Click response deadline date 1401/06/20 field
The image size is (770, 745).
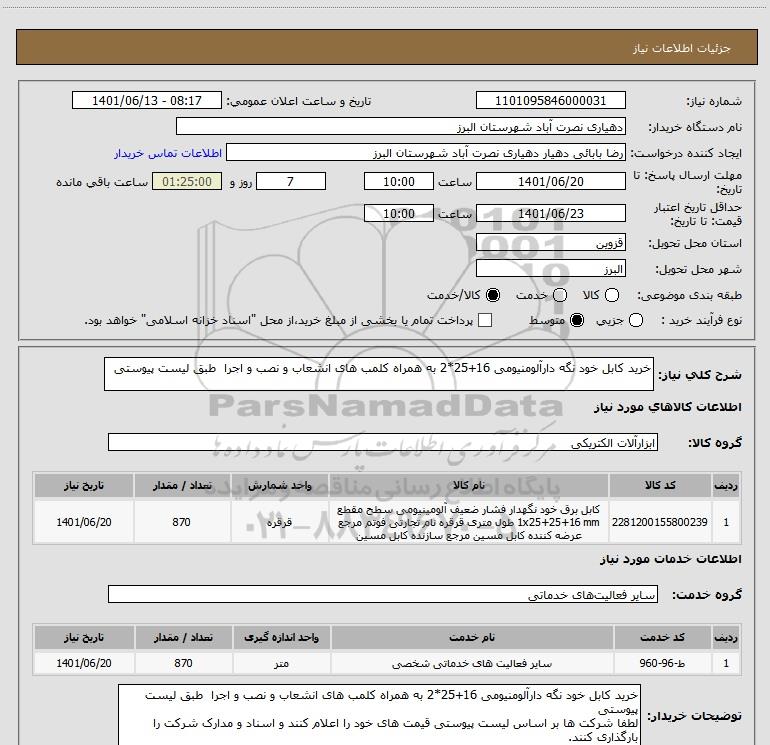(550, 181)
